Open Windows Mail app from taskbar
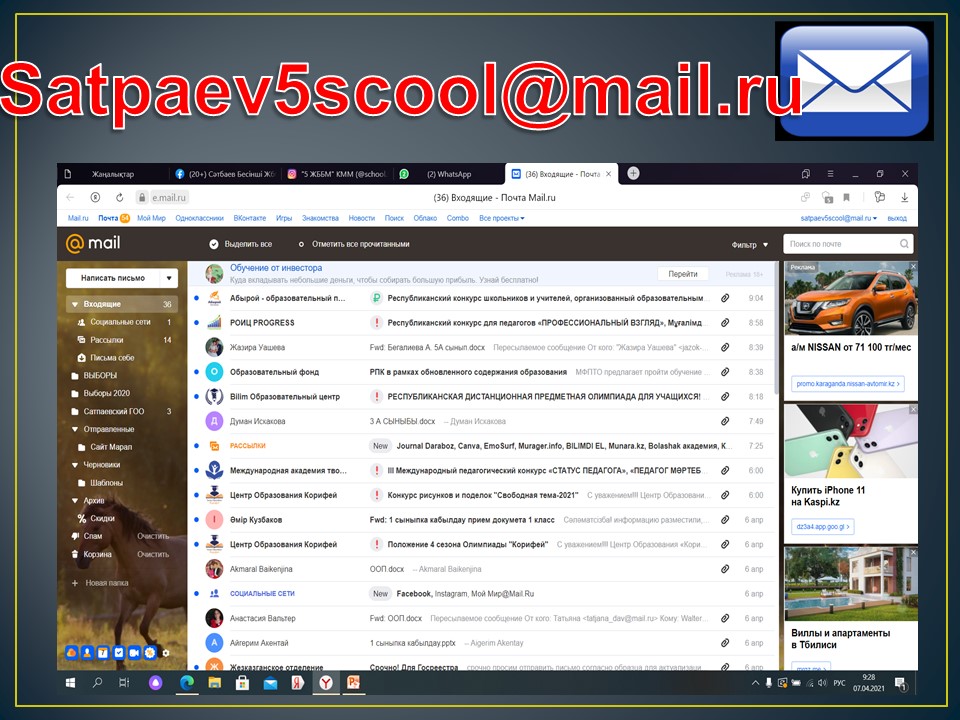Image resolution: width=960 pixels, height=720 pixels. (x=270, y=683)
